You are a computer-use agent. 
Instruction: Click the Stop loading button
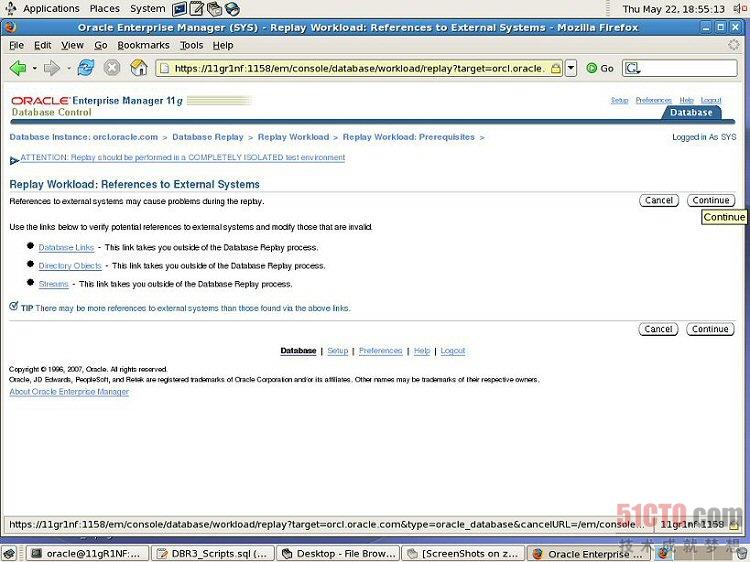[x=112, y=68]
